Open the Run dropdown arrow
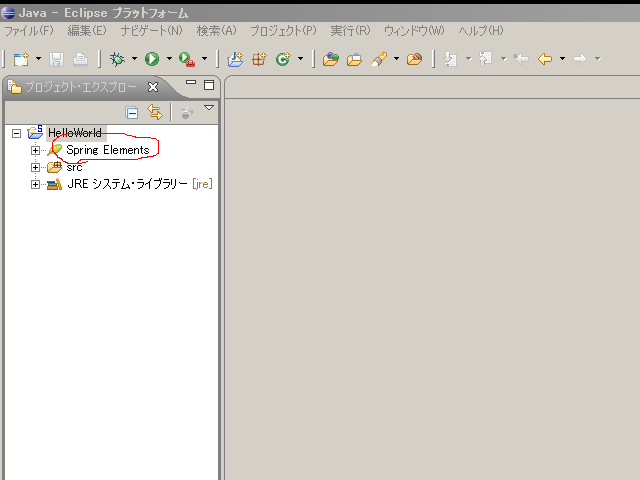Viewport: 640px width, 480px height. tap(169, 59)
